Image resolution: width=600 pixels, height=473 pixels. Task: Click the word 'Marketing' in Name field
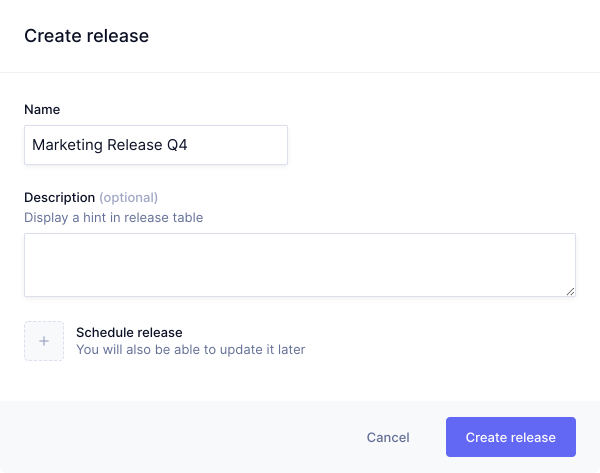67,145
